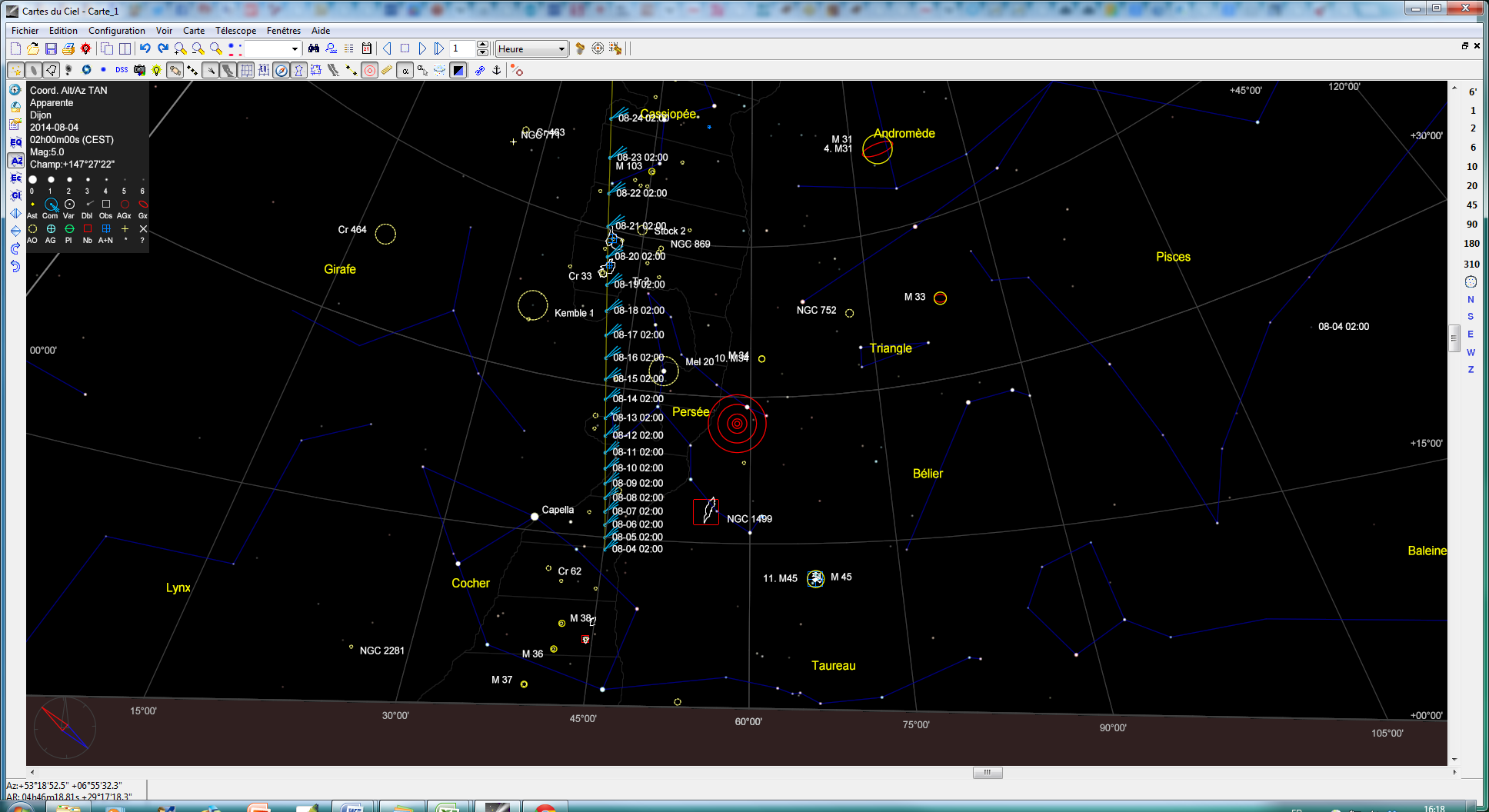Image resolution: width=1489 pixels, height=812 pixels.
Task: Click the flip horizontally arrows icon
Action: coord(15,213)
